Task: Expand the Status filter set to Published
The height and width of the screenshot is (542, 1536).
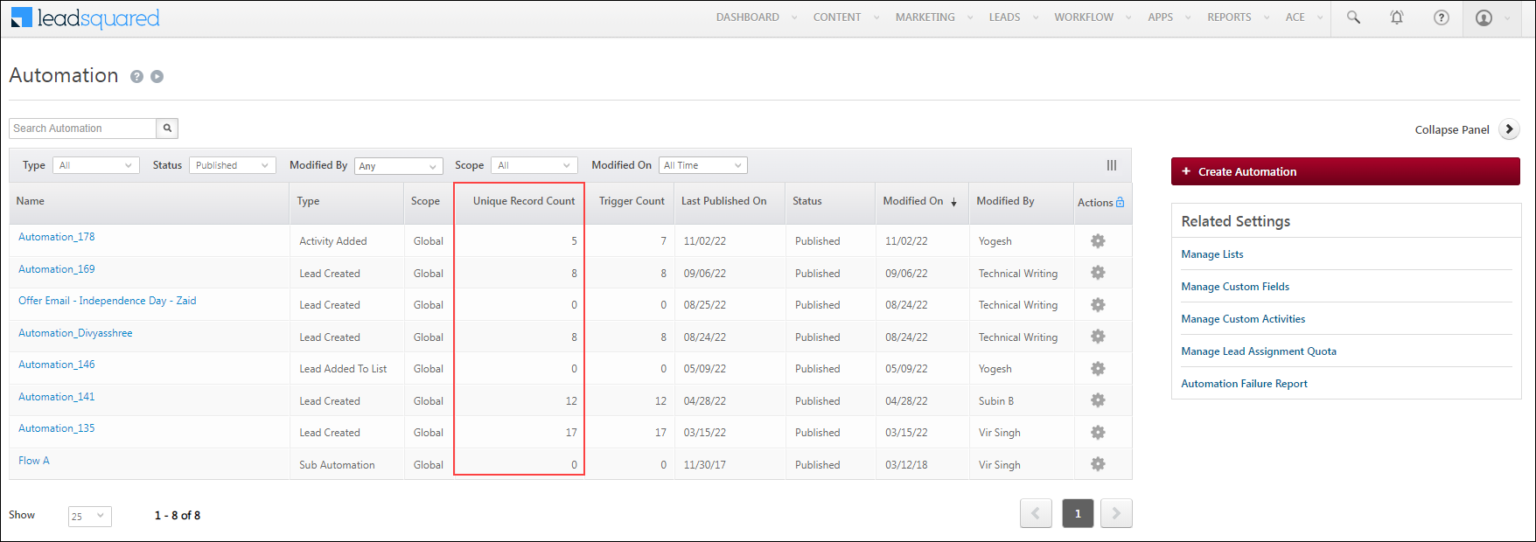Action: 233,166
